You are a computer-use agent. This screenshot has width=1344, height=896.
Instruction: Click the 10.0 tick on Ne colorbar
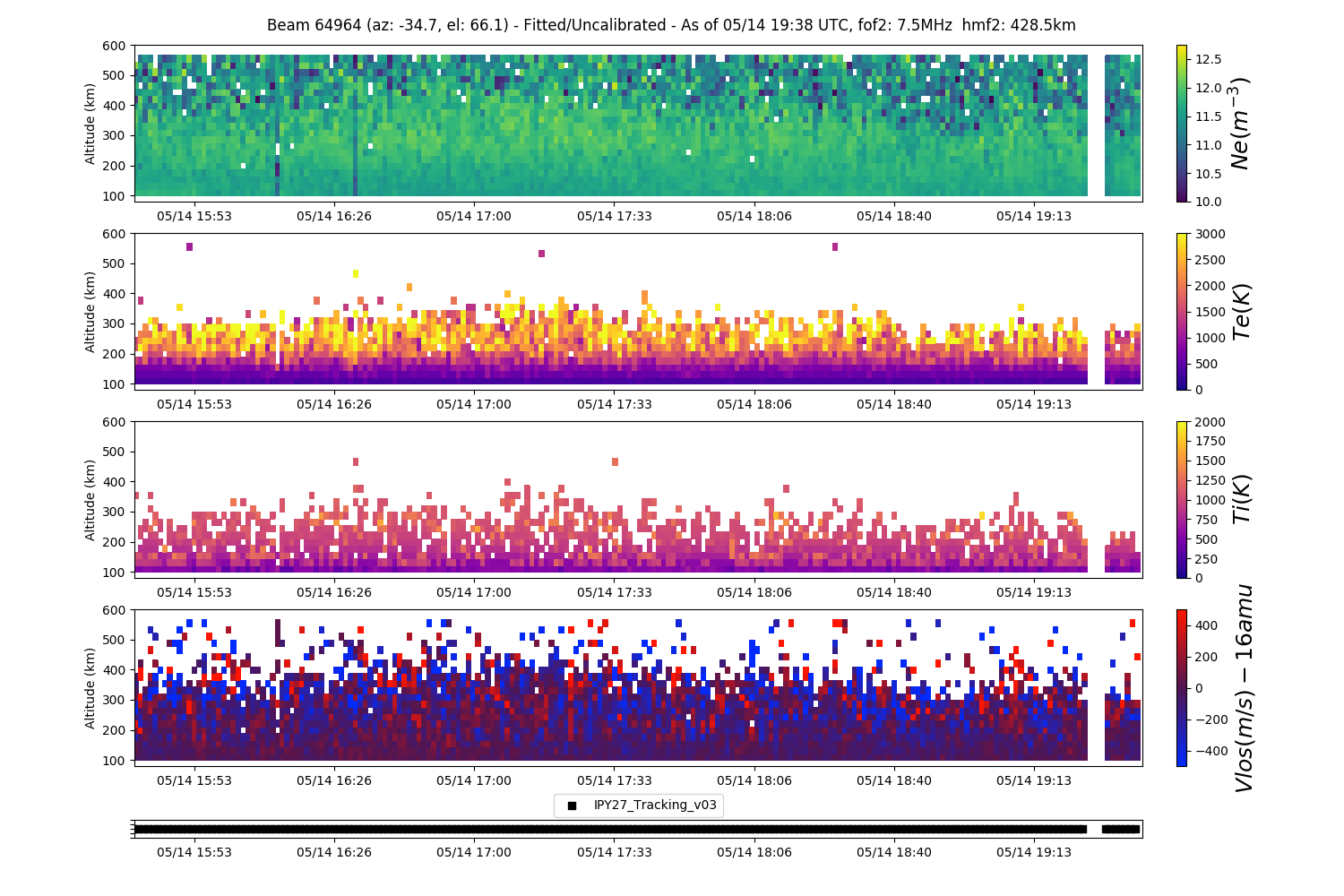[x=1209, y=202]
